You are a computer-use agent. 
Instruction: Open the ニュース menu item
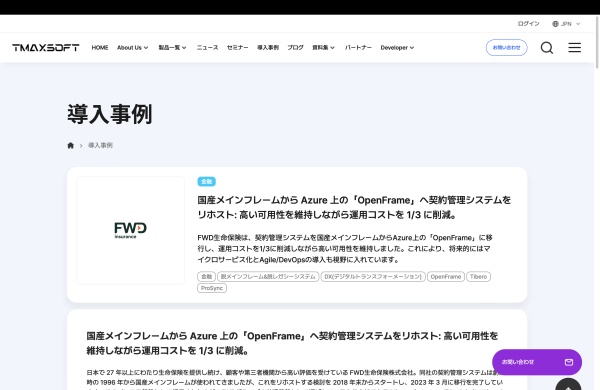[207, 47]
